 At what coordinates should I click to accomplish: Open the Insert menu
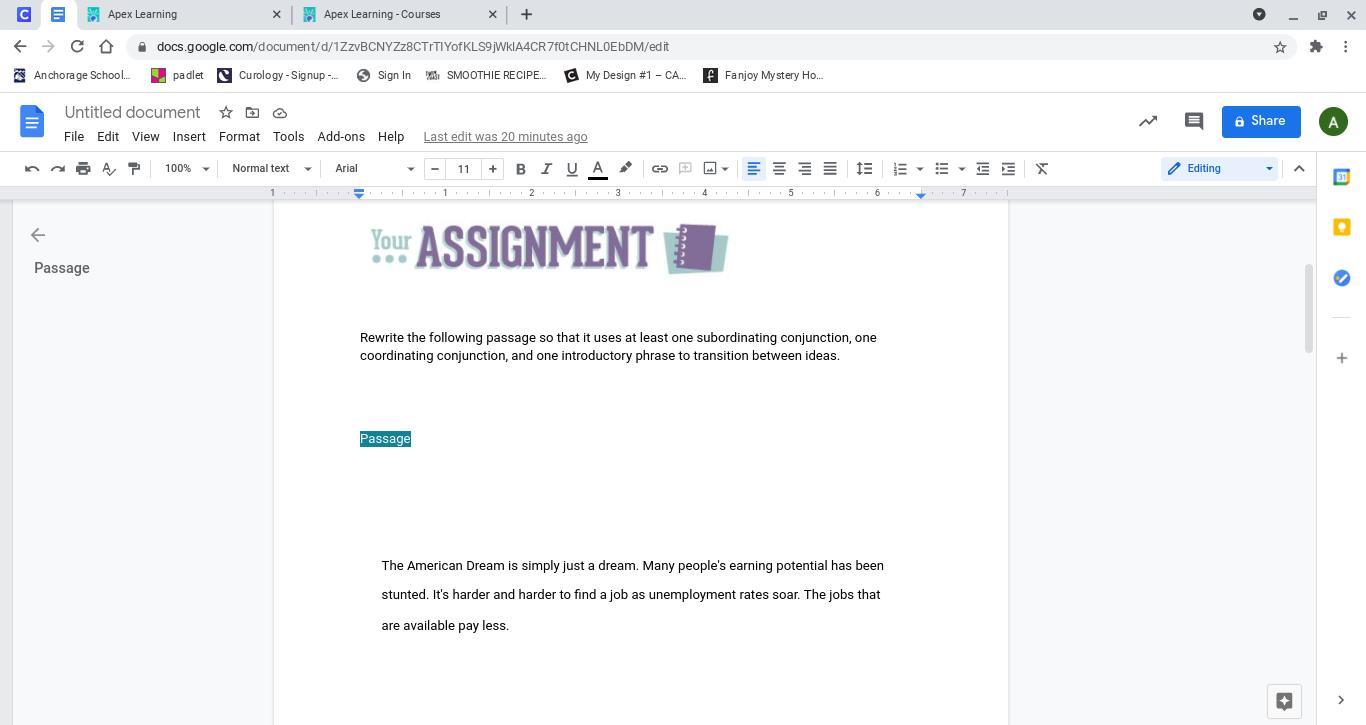point(189,137)
